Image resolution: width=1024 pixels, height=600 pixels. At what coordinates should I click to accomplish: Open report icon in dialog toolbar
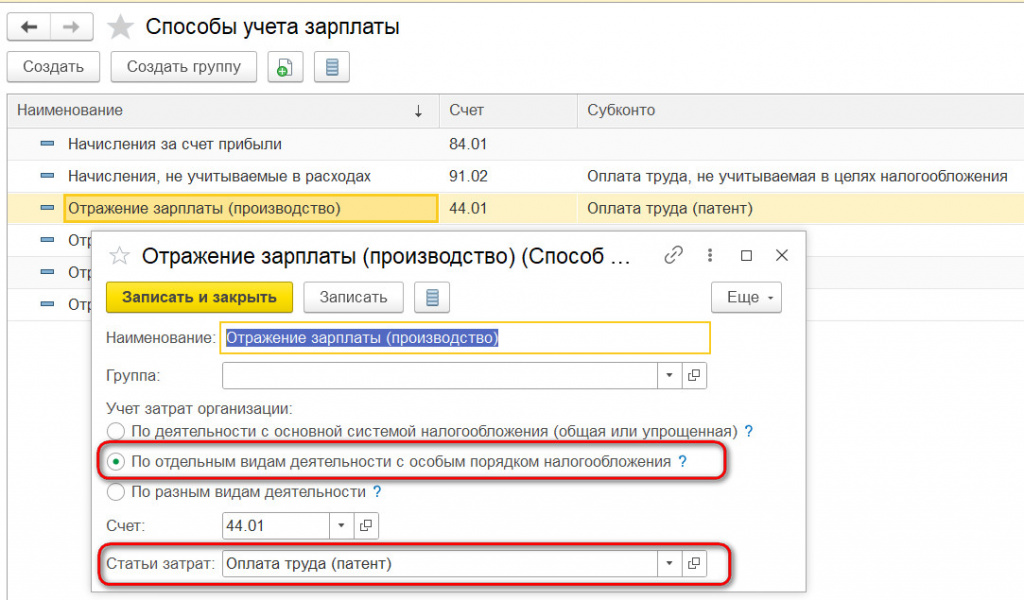[x=432, y=297]
